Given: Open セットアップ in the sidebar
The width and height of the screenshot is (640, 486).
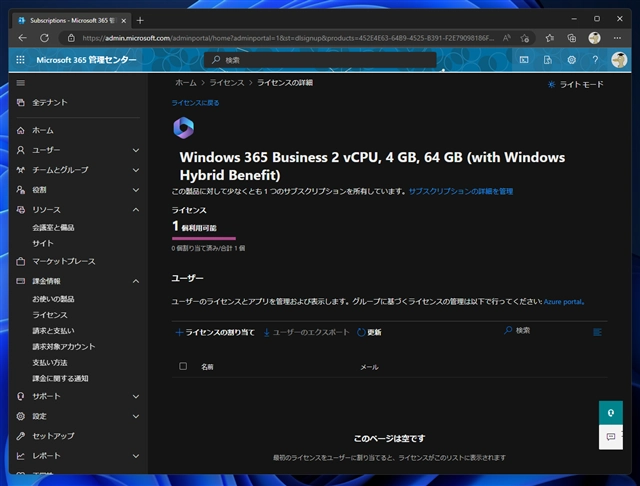Looking at the screenshot, I should [53, 436].
